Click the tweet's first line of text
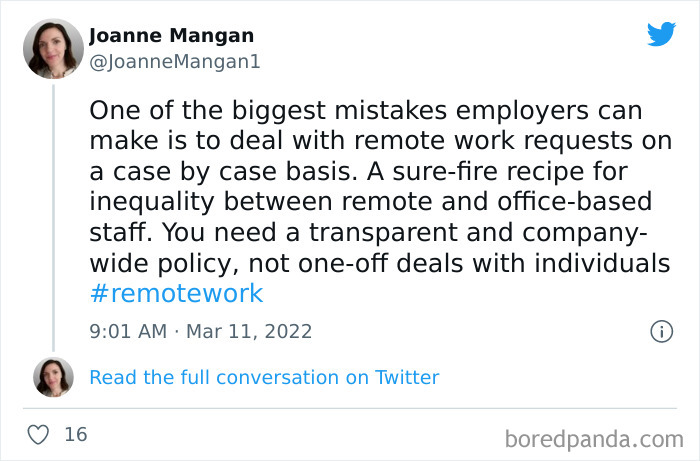The width and height of the screenshot is (700, 461). pos(365,110)
